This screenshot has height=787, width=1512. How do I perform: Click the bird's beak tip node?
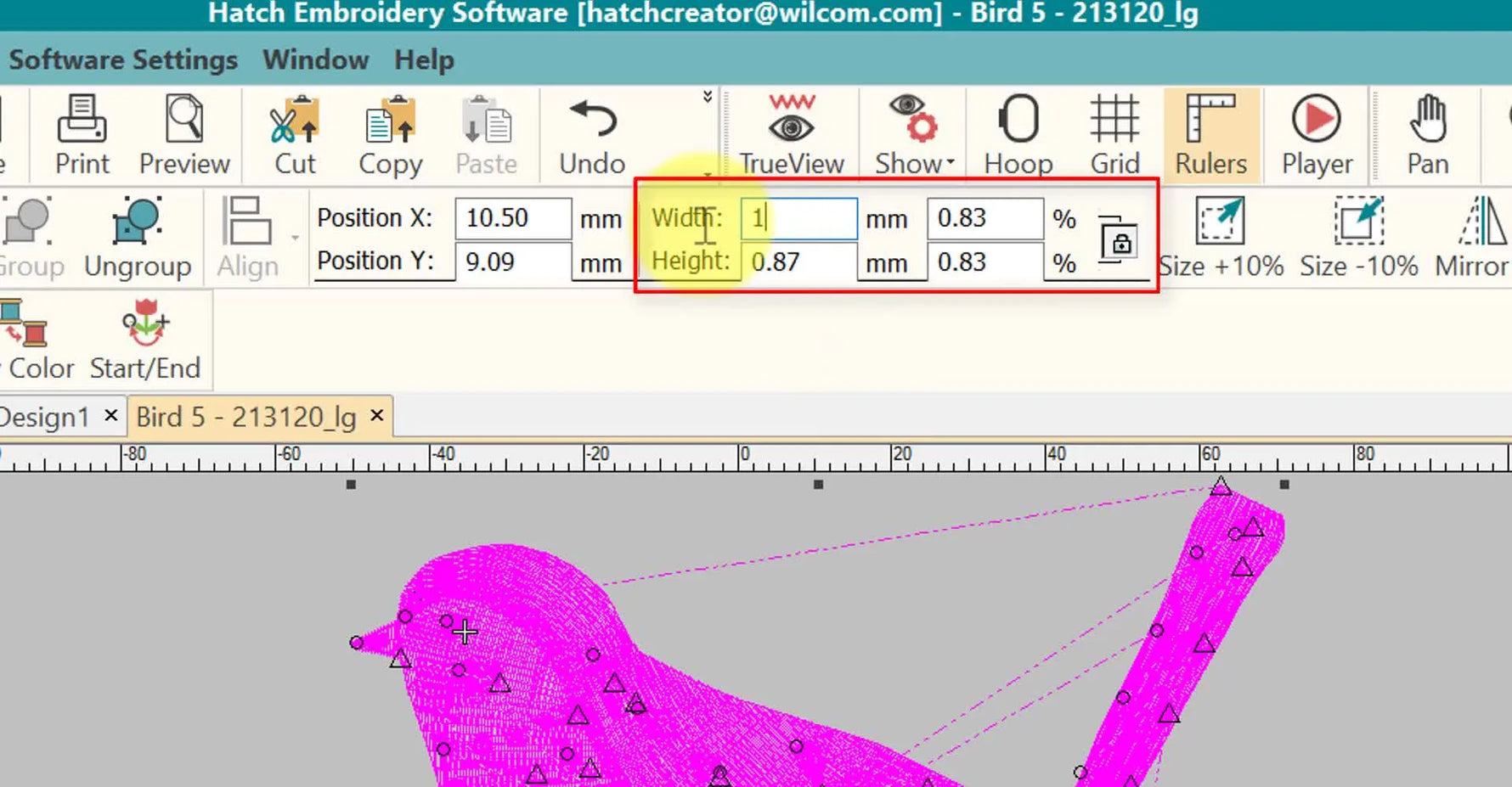357,643
